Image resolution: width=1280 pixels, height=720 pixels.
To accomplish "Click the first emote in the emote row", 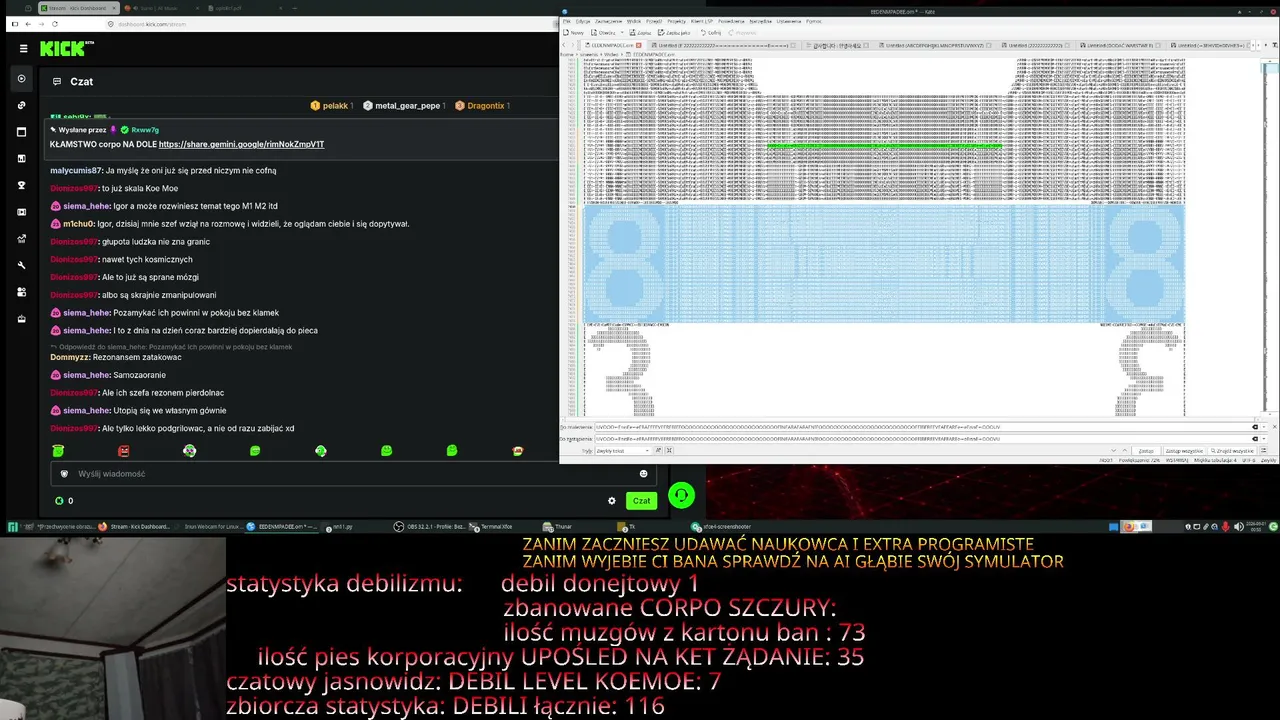I will [58, 451].
